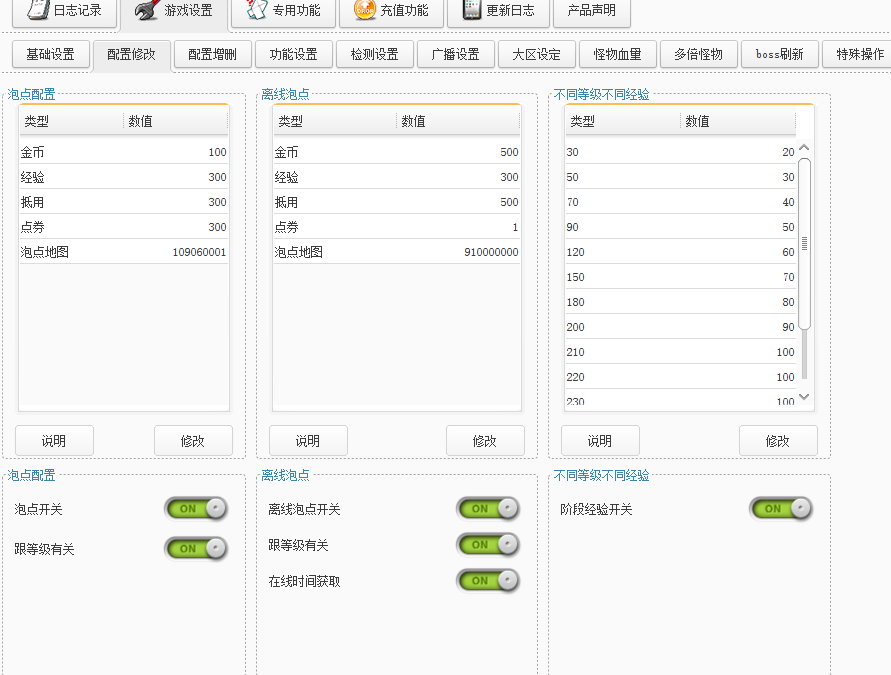Click 修改 under 不同等级不同经验 table
The image size is (891, 675).
pos(778,440)
